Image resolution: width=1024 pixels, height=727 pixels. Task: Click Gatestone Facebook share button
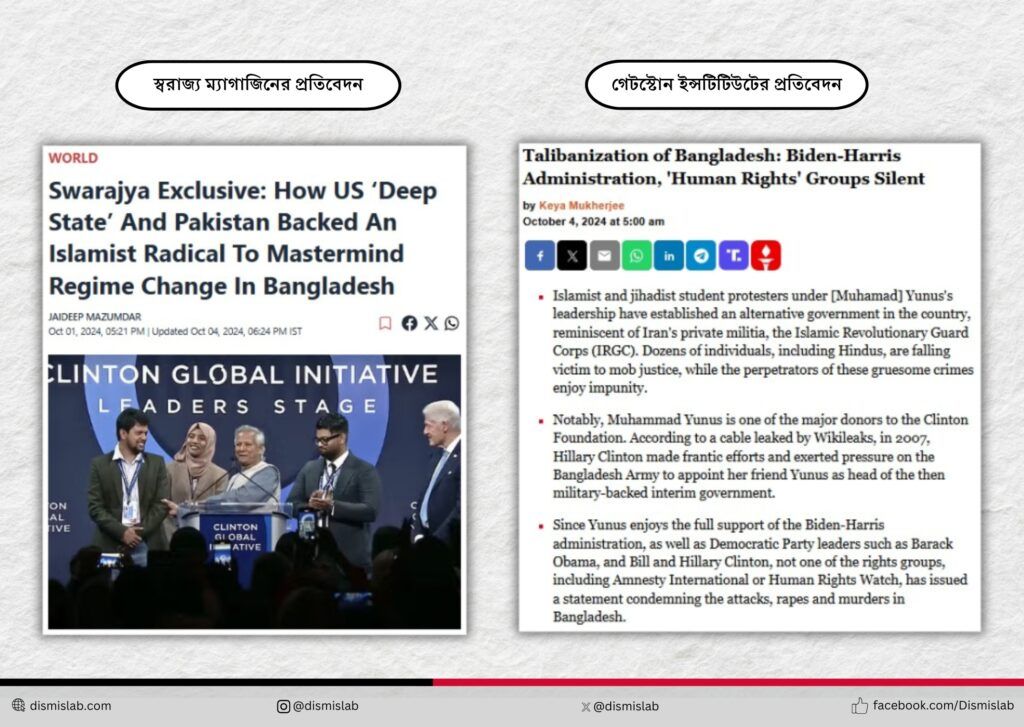click(x=540, y=255)
